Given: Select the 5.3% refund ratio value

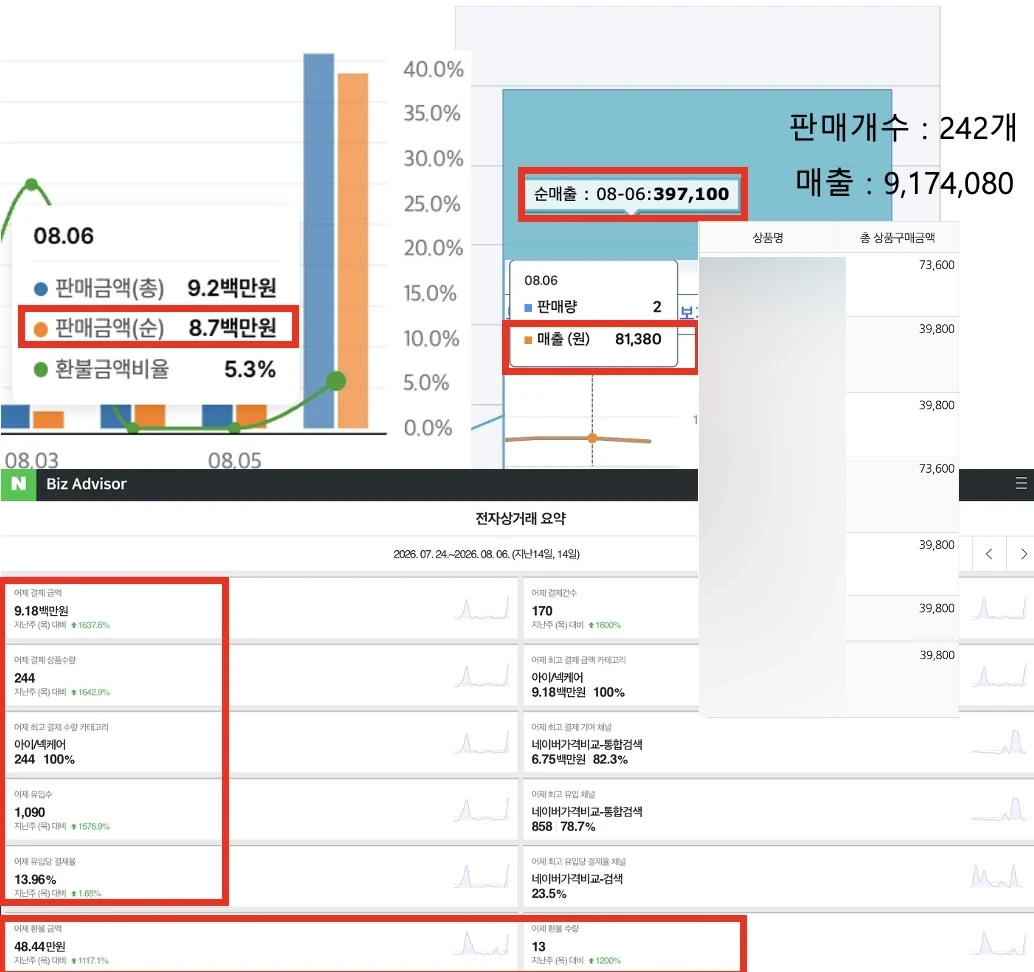Looking at the screenshot, I should [250, 369].
